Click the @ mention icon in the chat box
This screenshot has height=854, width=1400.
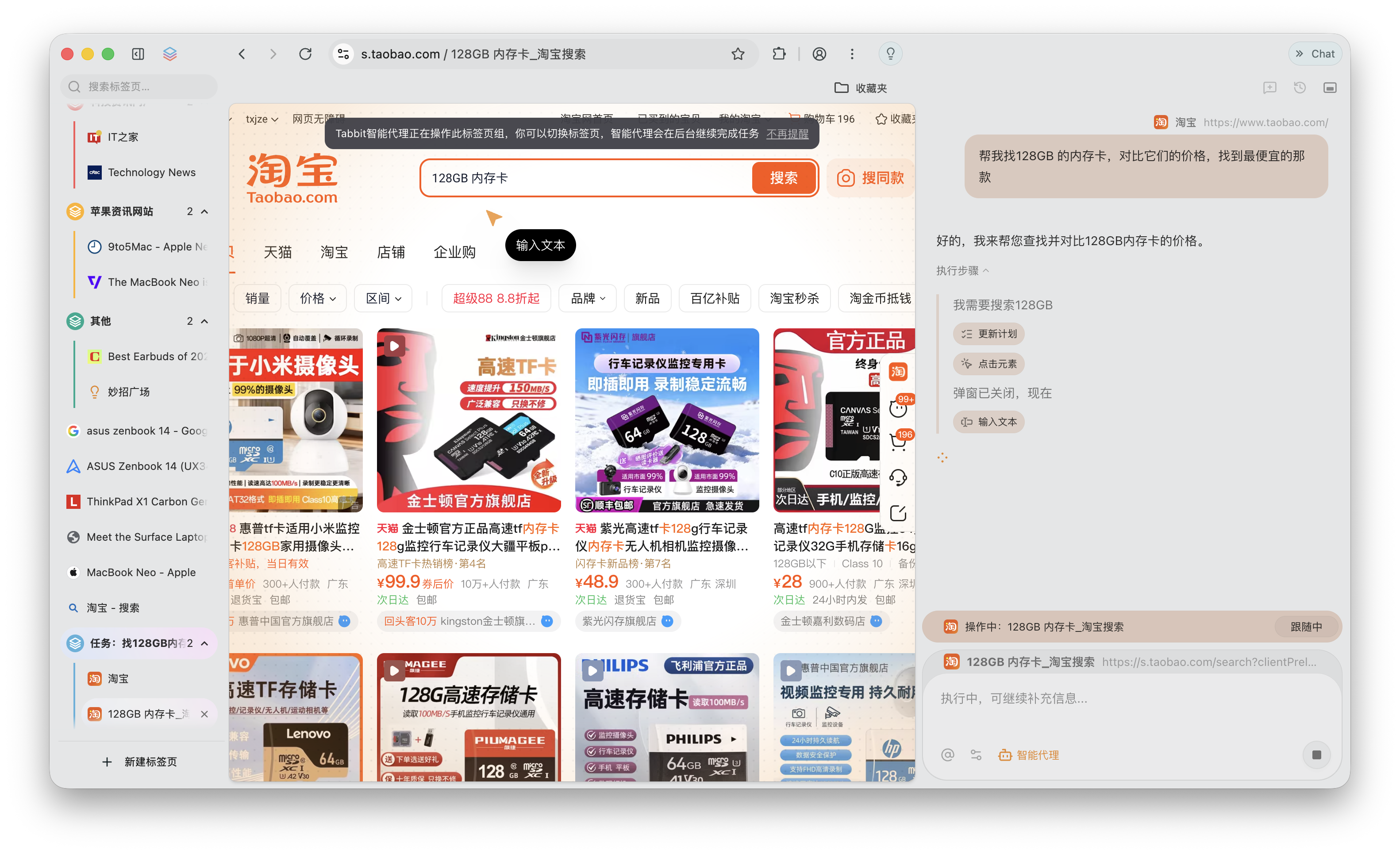tap(947, 754)
